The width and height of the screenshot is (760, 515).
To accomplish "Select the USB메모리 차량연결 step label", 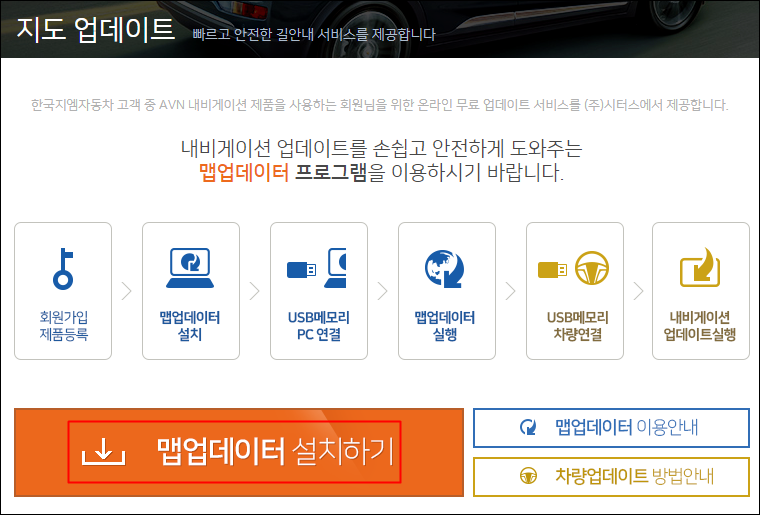I will (577, 326).
